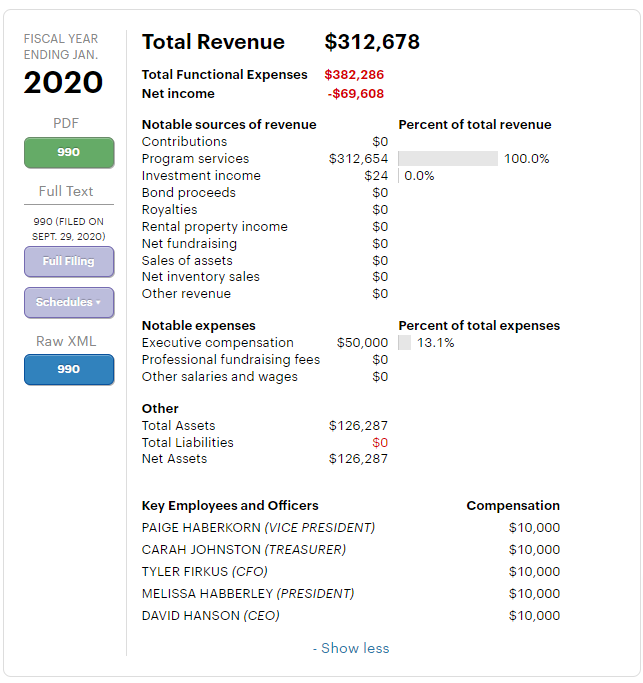Click the Key Employees and Officers heading
This screenshot has height=683, width=643.
click(x=230, y=506)
